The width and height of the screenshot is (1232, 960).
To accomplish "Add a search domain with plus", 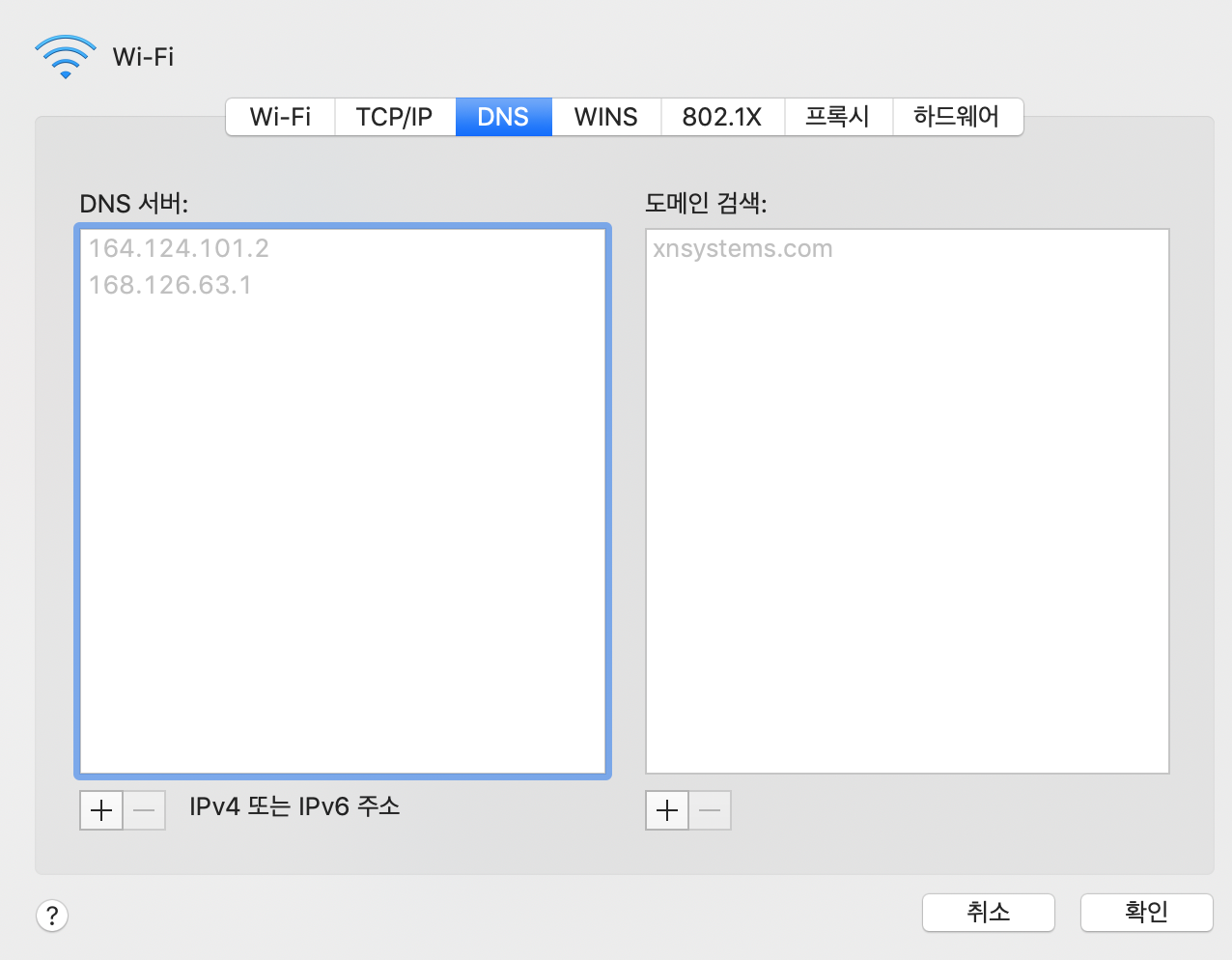I will pyautogui.click(x=667, y=810).
